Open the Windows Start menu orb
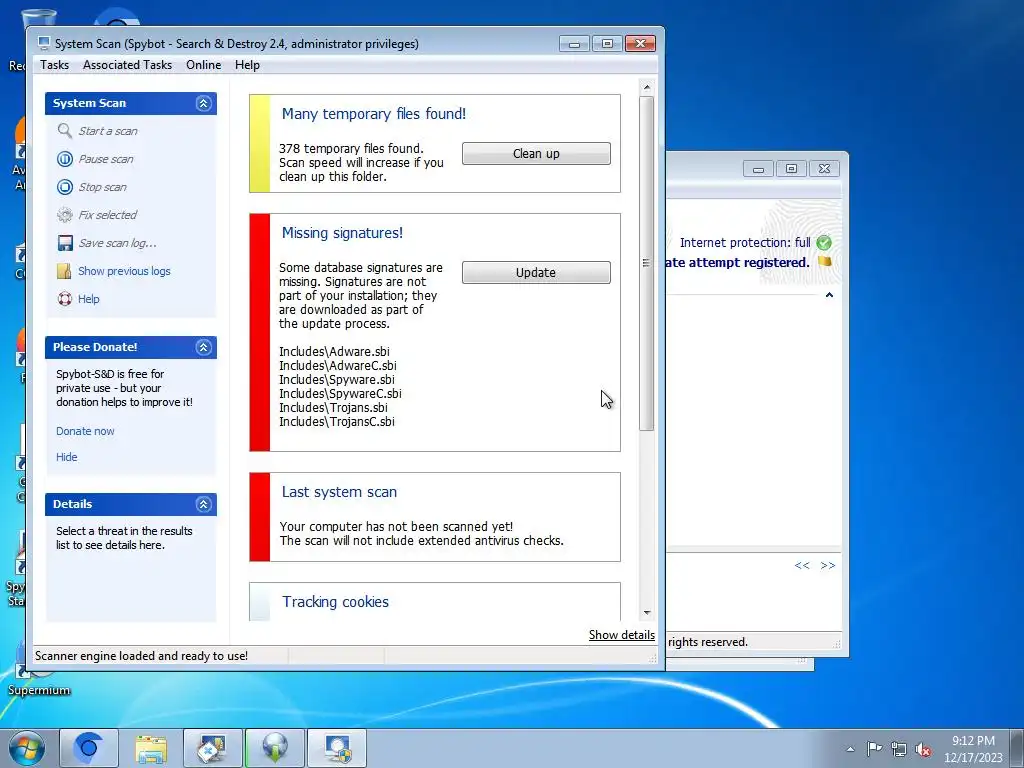Viewport: 1024px width, 768px height. click(x=27, y=748)
